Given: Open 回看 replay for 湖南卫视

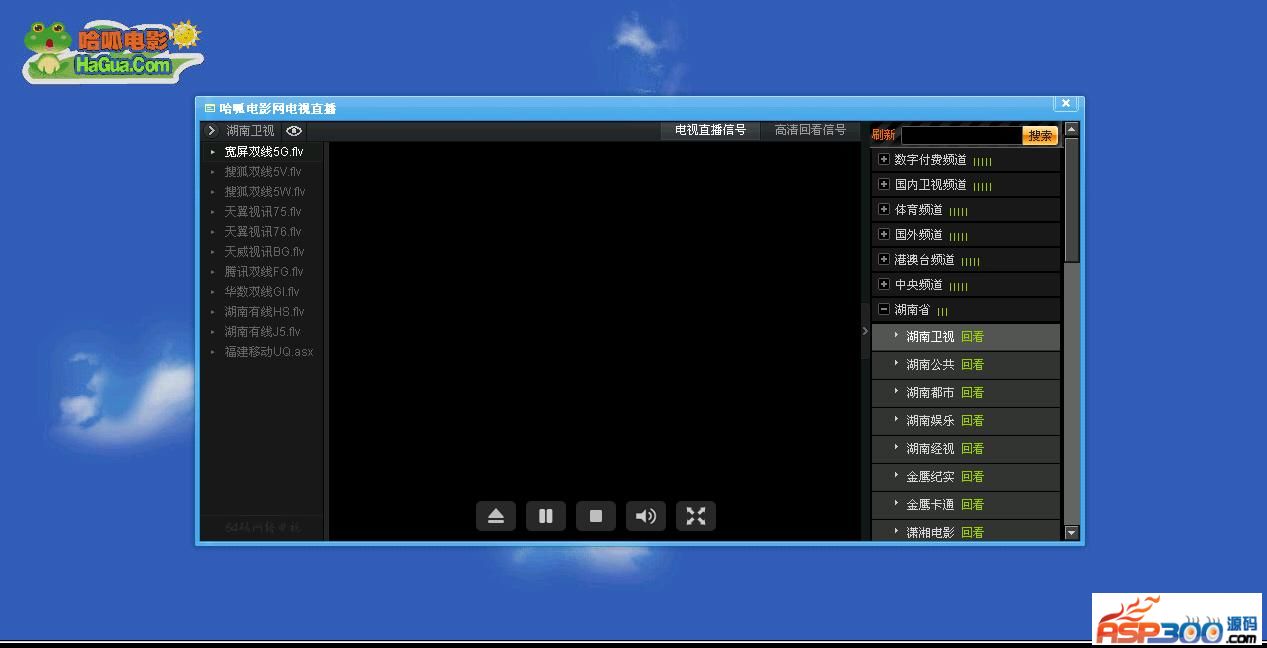Looking at the screenshot, I should coord(972,337).
